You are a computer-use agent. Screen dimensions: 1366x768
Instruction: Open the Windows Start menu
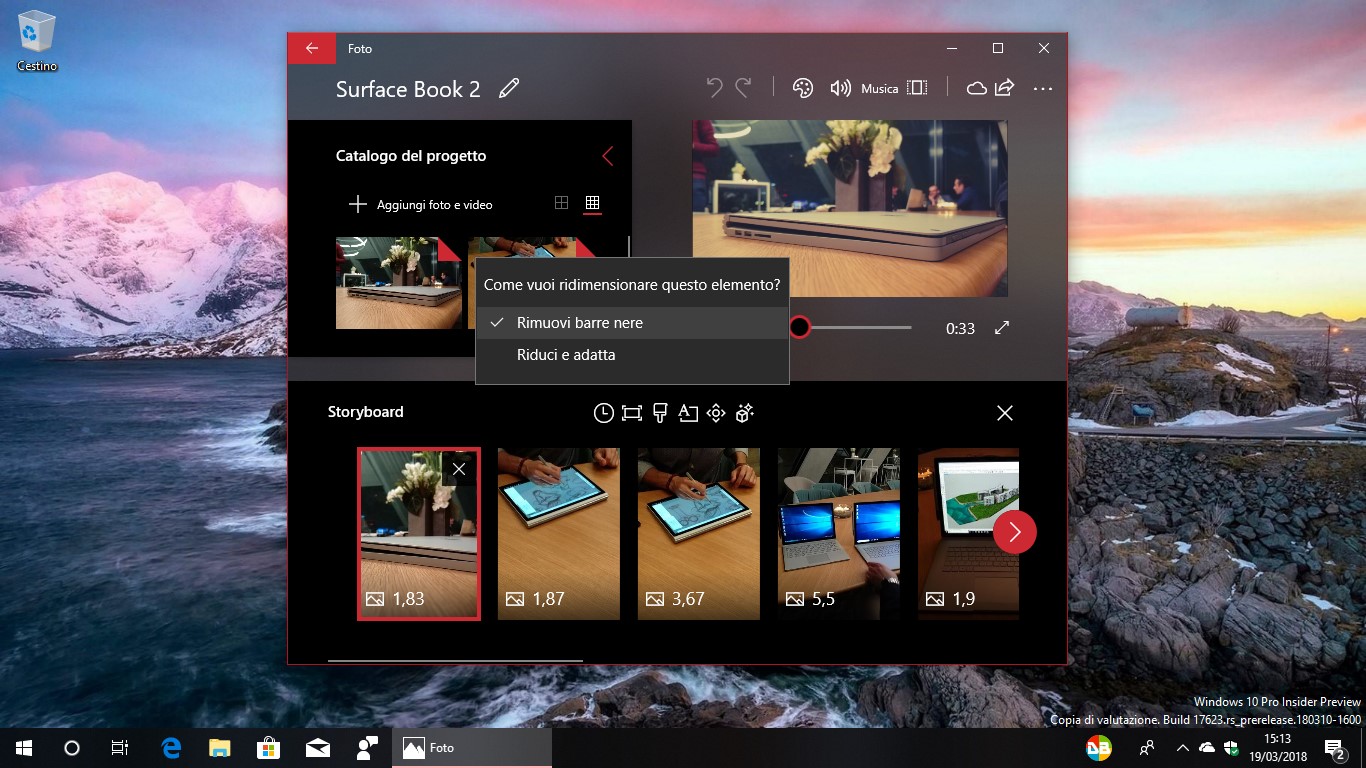click(24, 747)
